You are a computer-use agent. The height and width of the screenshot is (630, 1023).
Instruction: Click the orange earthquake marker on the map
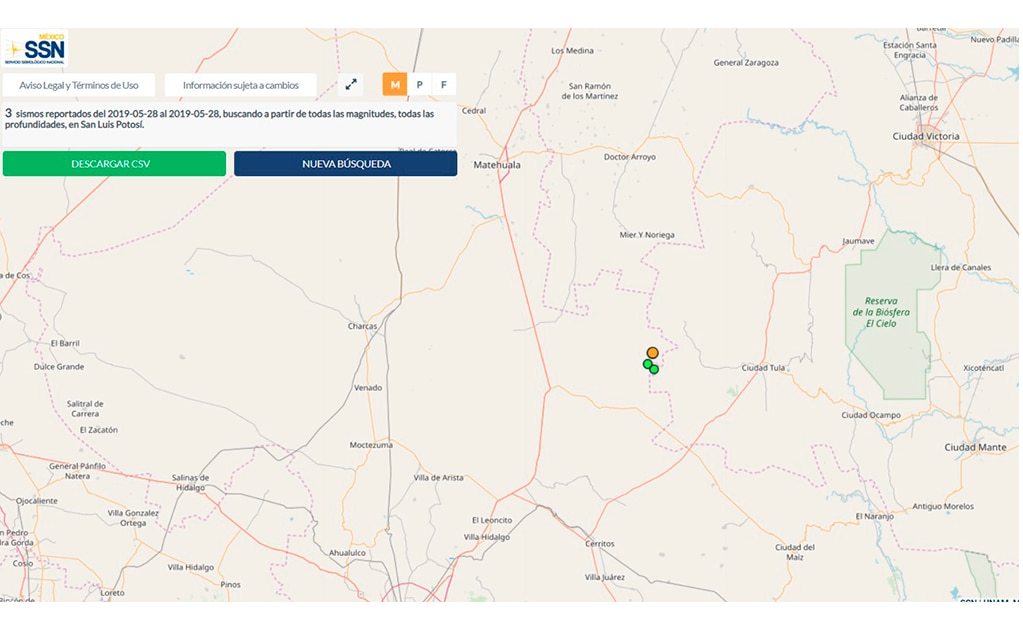(653, 353)
